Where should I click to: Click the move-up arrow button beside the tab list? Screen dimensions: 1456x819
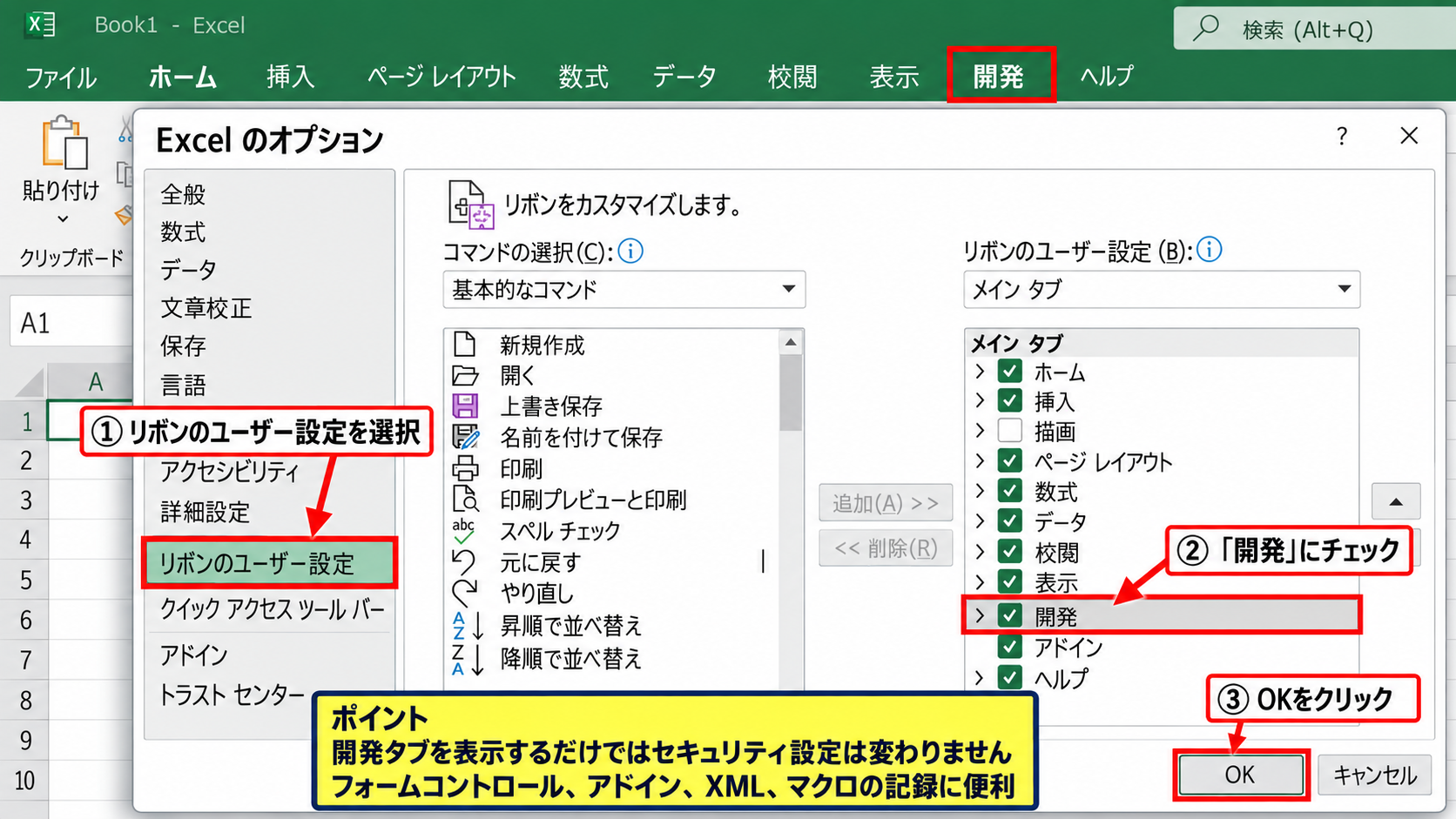coord(1396,501)
